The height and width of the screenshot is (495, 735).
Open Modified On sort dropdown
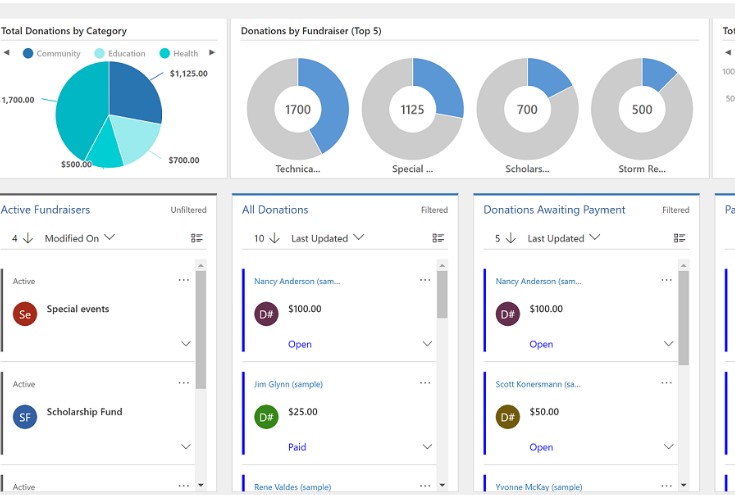point(80,238)
